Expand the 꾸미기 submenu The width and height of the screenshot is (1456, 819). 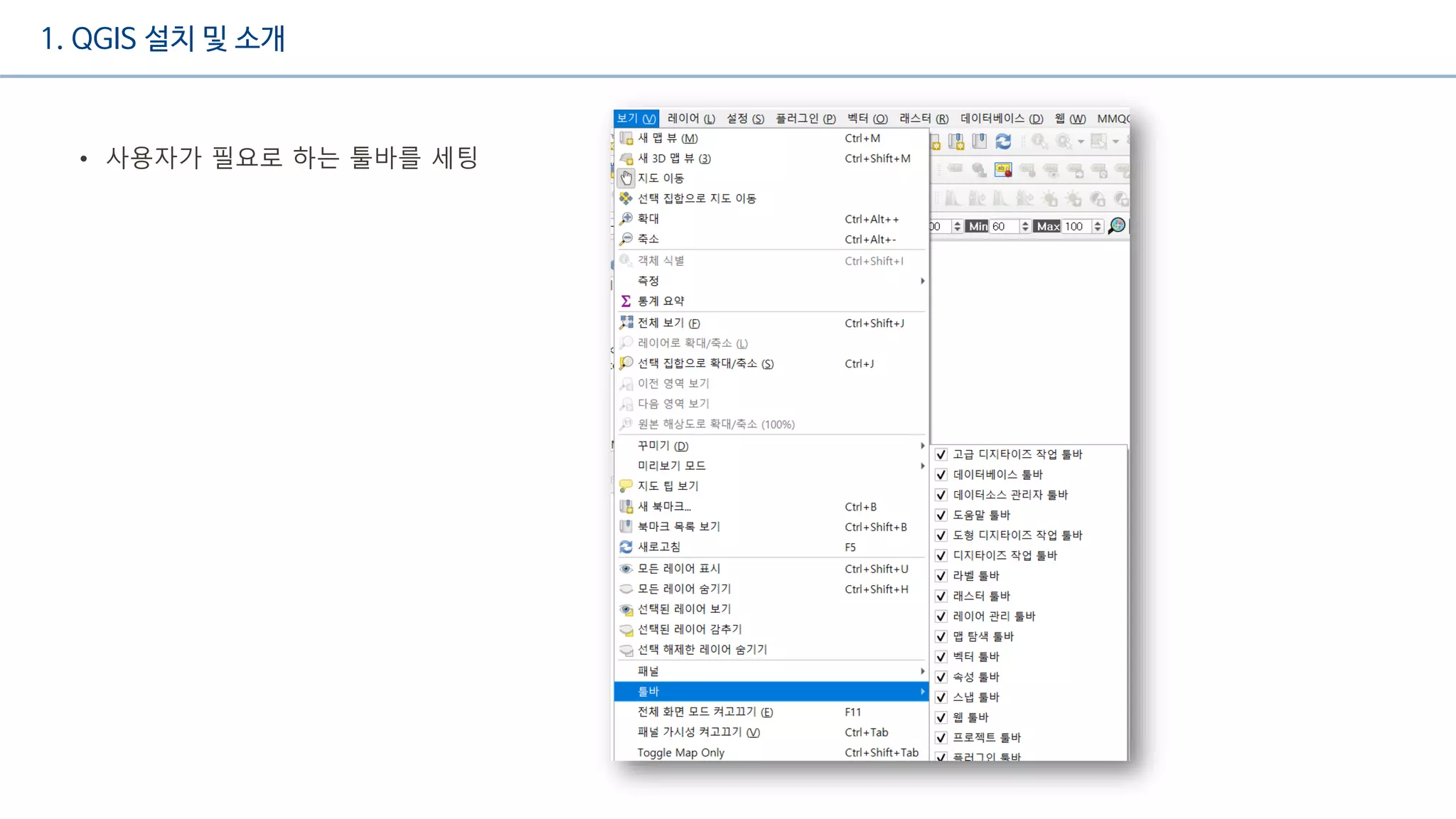[x=771, y=446]
